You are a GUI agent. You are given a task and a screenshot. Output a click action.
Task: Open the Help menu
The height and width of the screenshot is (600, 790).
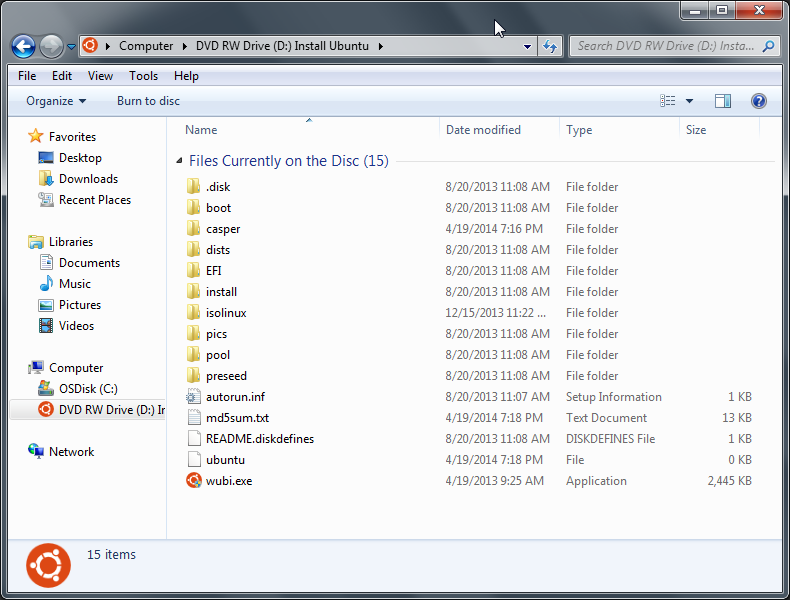click(186, 76)
